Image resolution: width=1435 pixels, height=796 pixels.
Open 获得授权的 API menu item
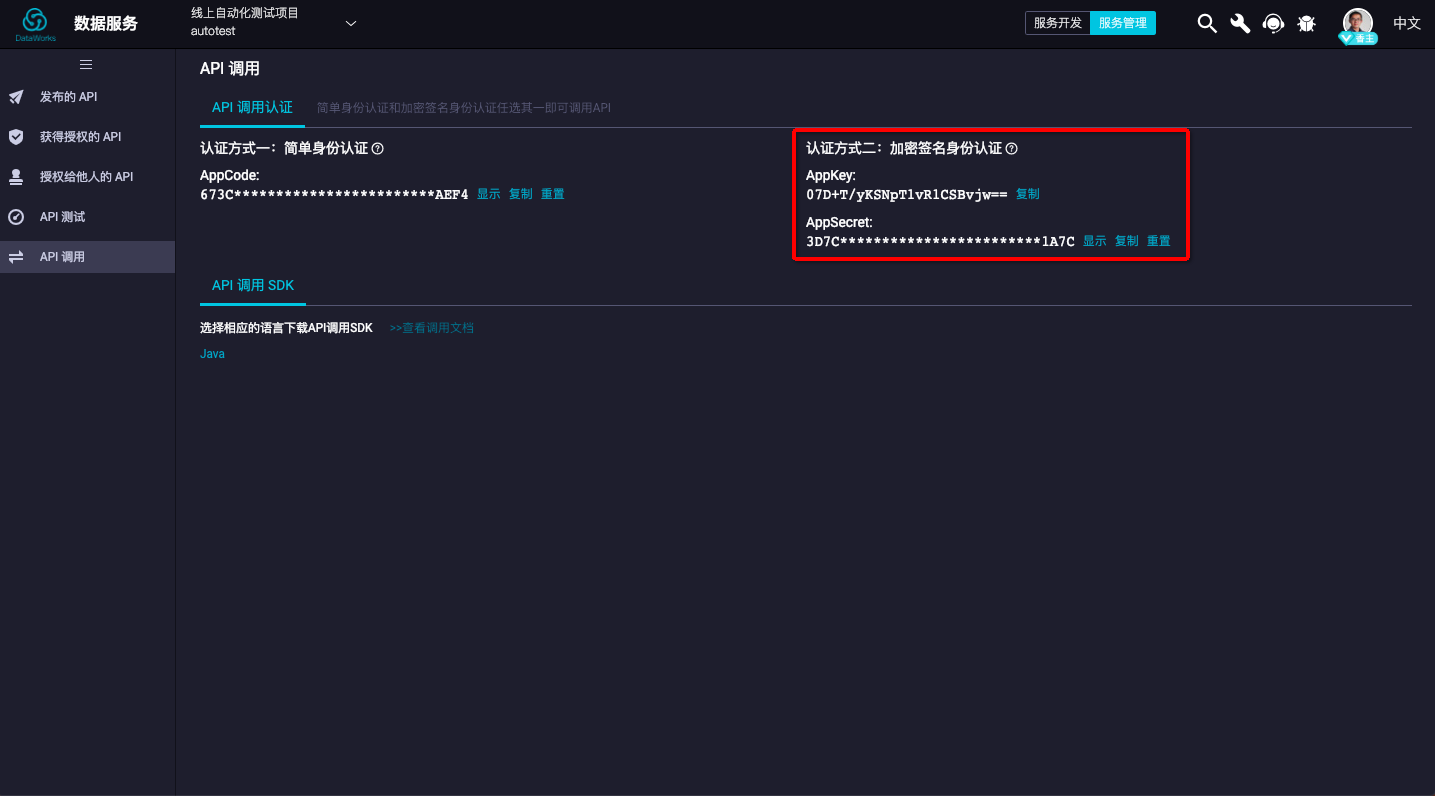[87, 137]
